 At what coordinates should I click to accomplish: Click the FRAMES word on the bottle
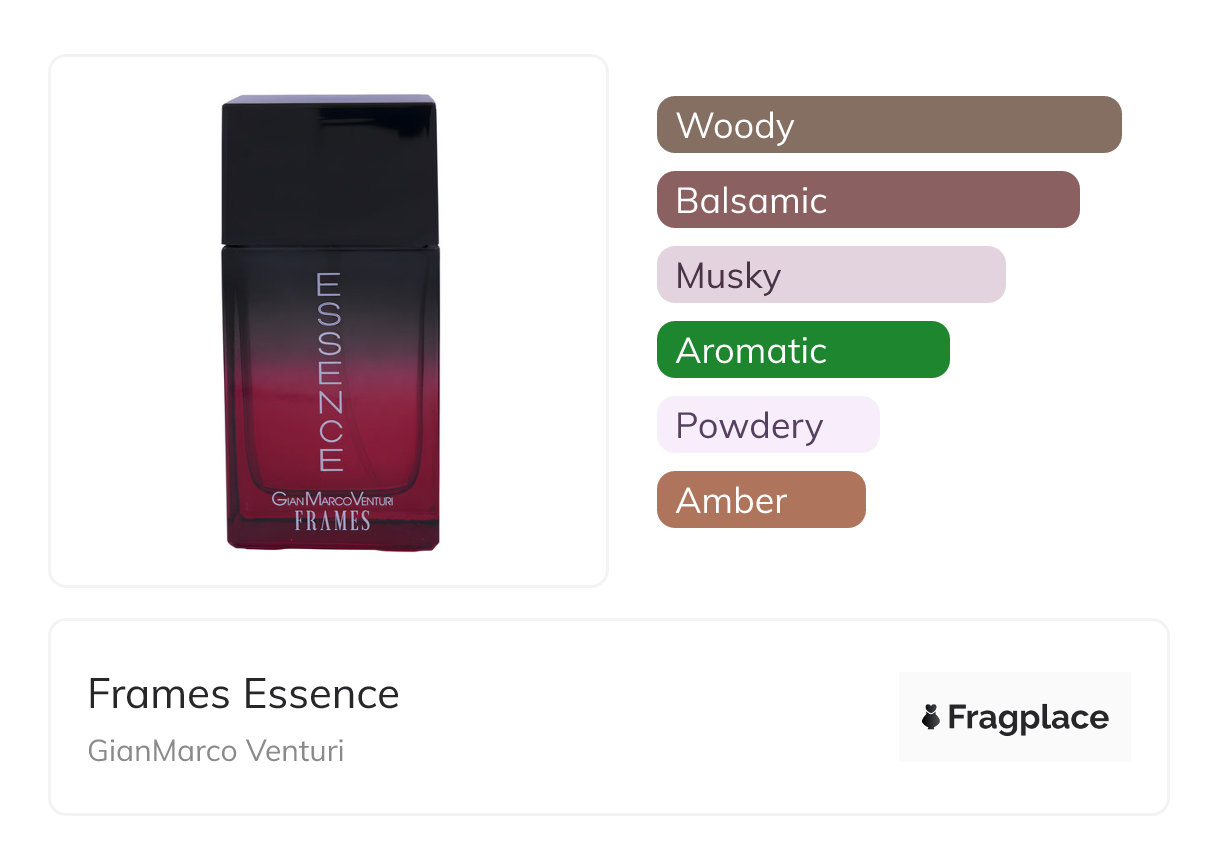pyautogui.click(x=332, y=521)
